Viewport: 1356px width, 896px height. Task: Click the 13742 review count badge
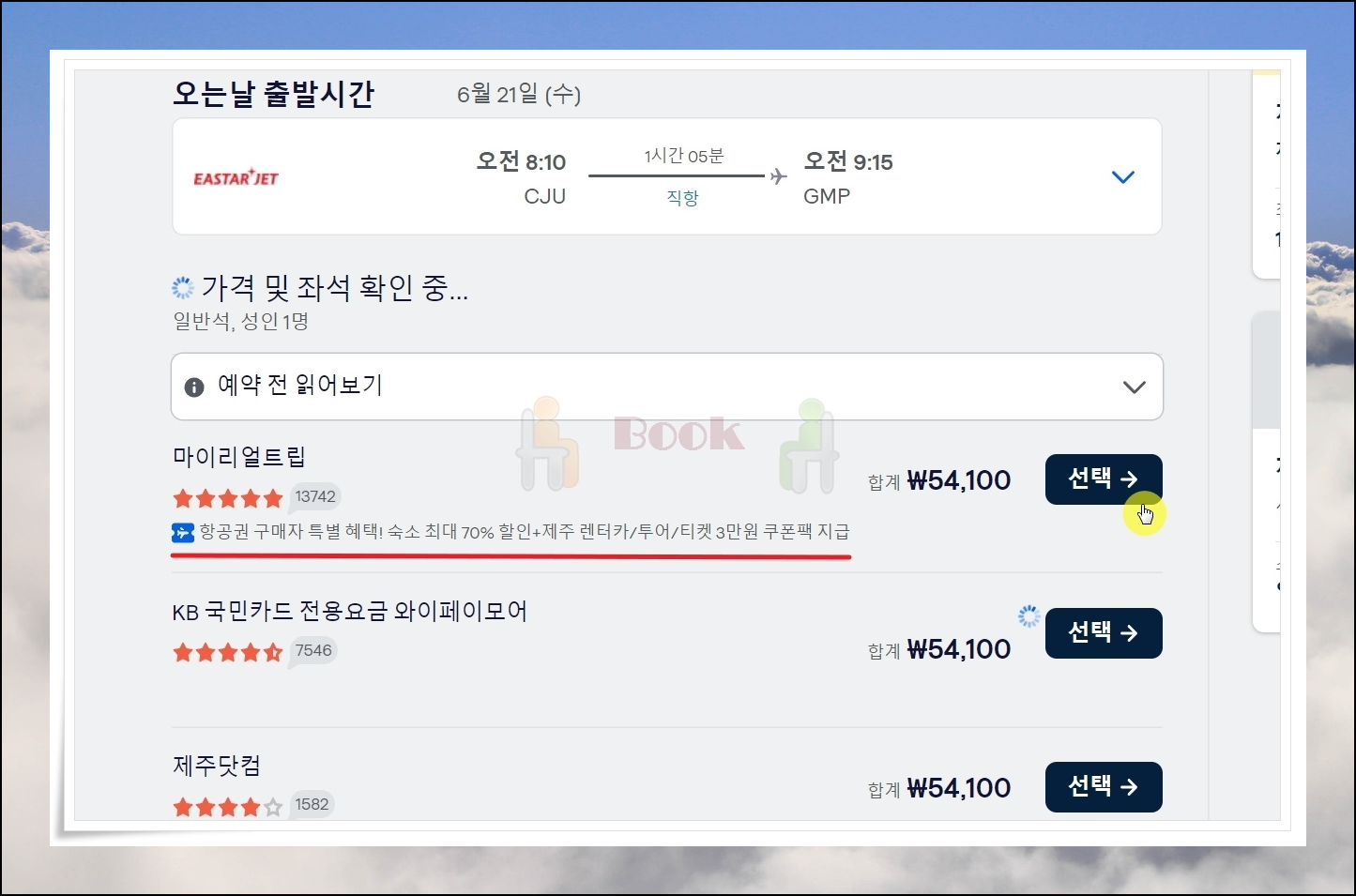pyautogui.click(x=314, y=496)
